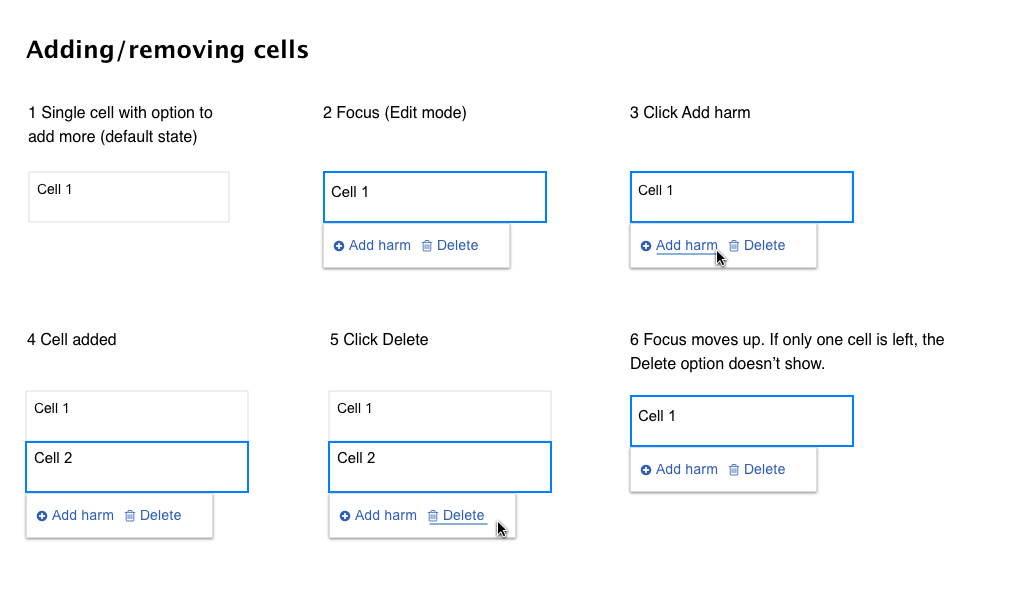1024x593 pixels.
Task: Click the plus icon in example 5
Action: (345, 516)
